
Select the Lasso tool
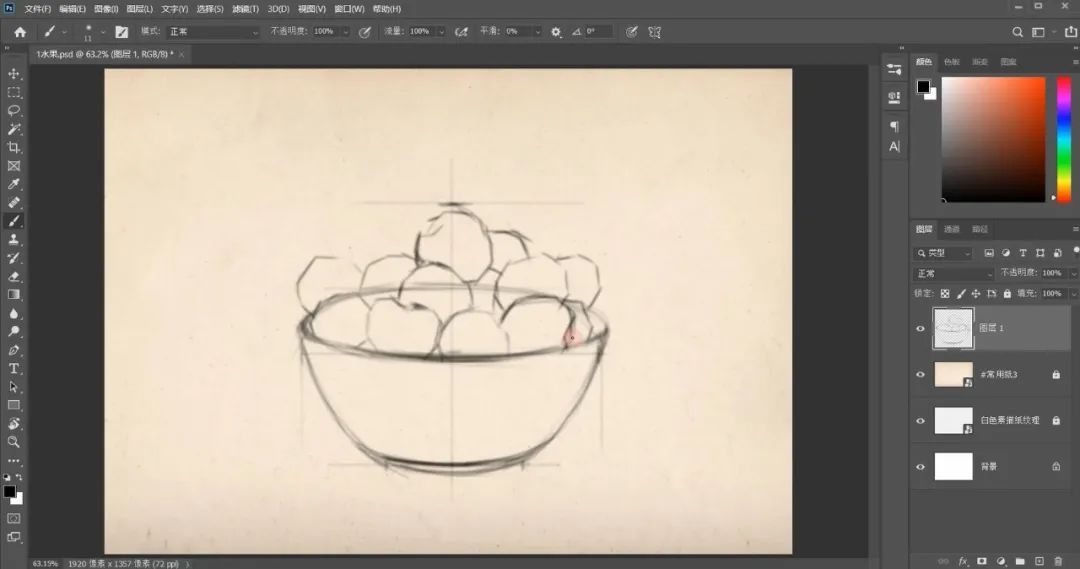point(14,111)
